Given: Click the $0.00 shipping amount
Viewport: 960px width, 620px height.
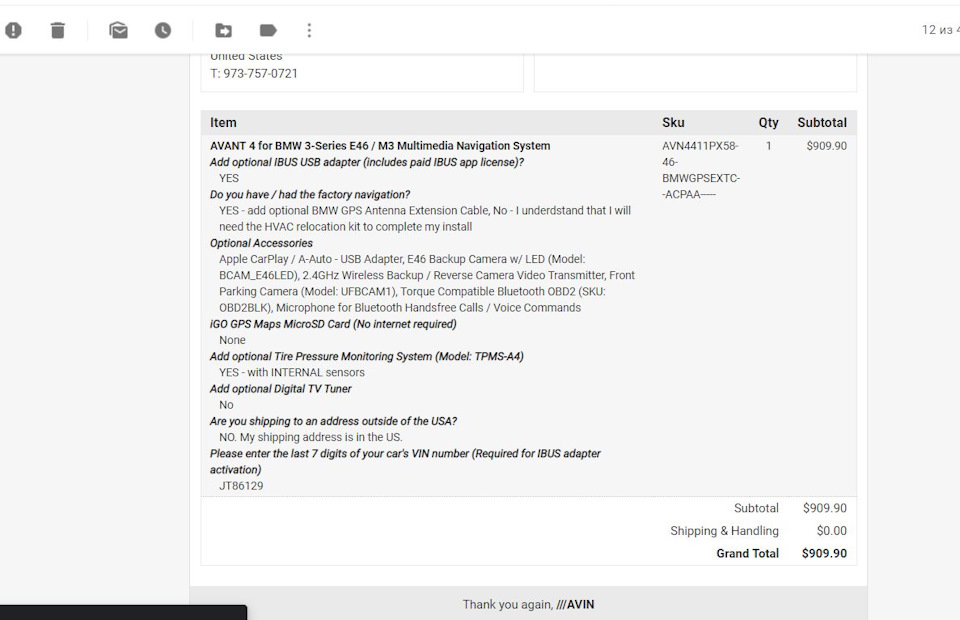Looking at the screenshot, I should 831,531.
